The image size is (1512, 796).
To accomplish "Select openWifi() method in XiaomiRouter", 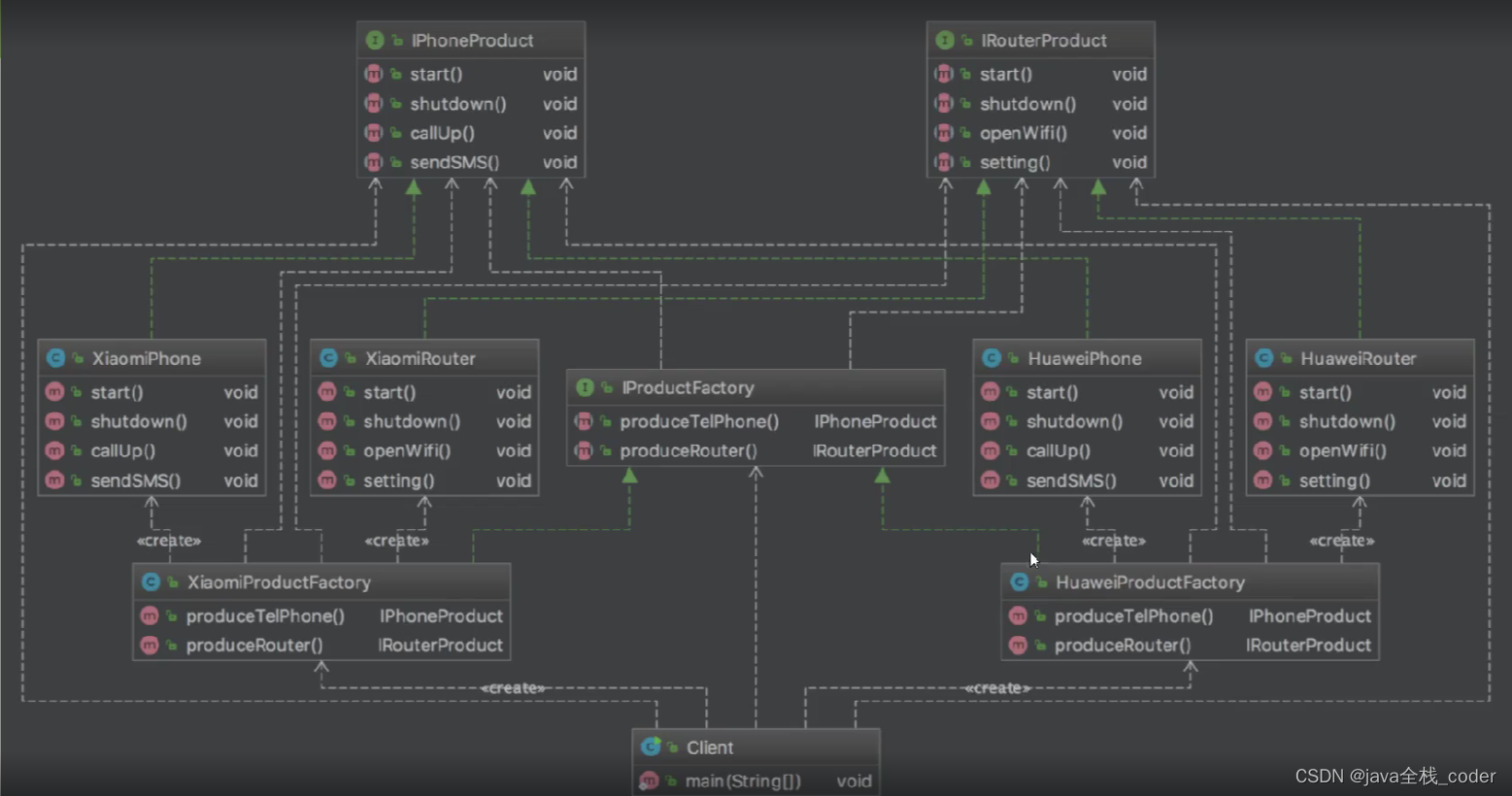I will click(424, 450).
